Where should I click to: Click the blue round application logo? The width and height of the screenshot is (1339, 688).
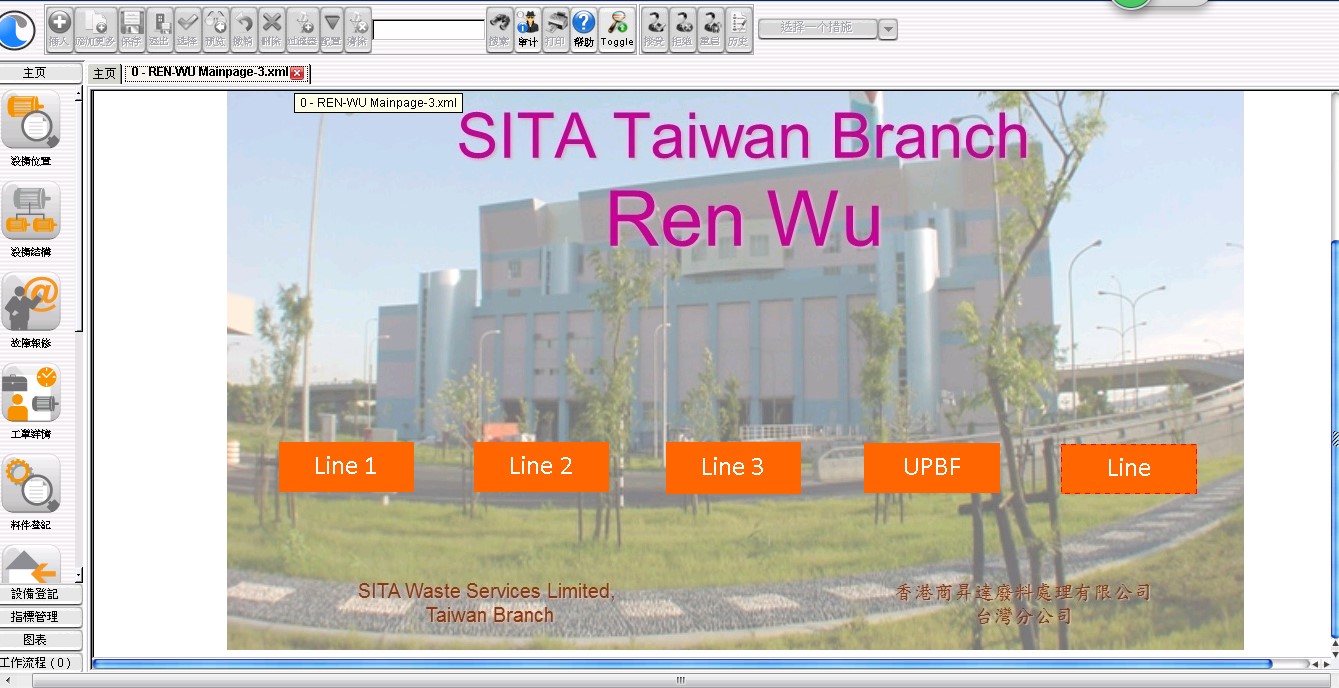click(16, 30)
